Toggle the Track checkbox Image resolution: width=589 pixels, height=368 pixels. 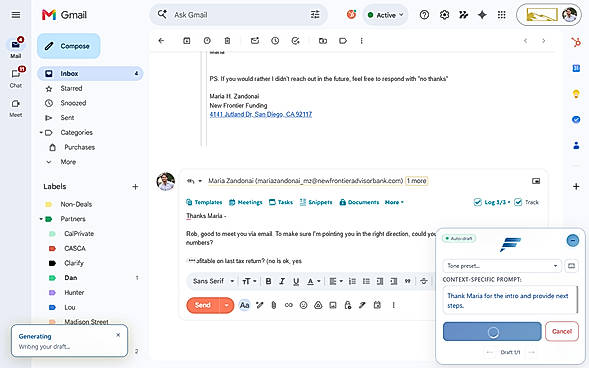click(x=518, y=202)
